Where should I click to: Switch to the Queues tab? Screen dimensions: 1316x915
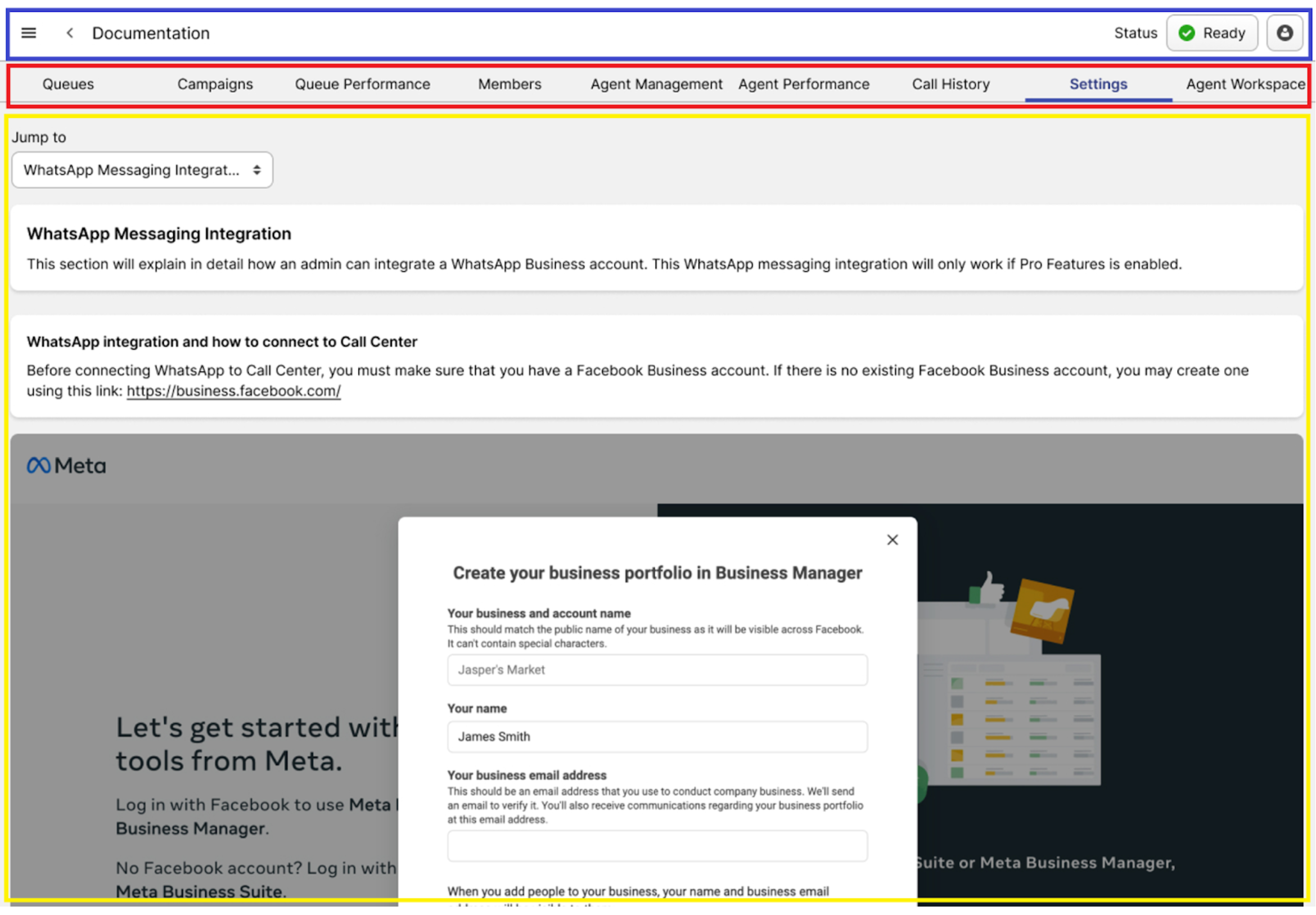68,84
